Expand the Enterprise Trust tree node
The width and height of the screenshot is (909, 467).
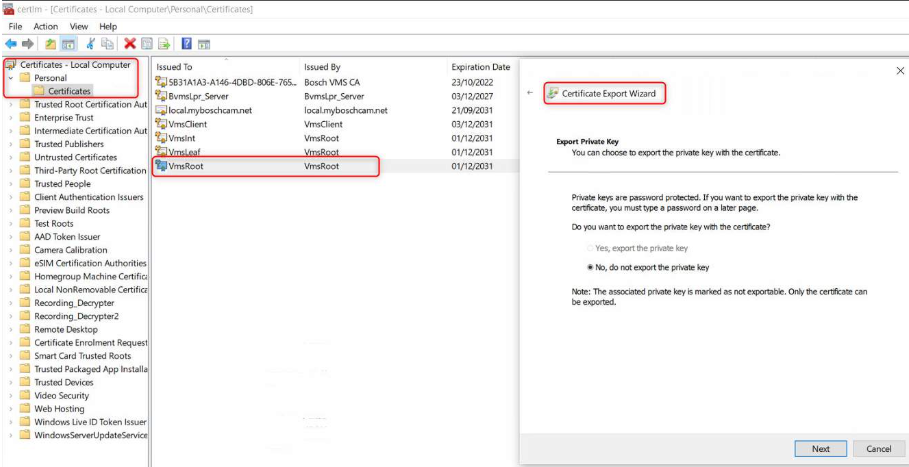(11, 118)
